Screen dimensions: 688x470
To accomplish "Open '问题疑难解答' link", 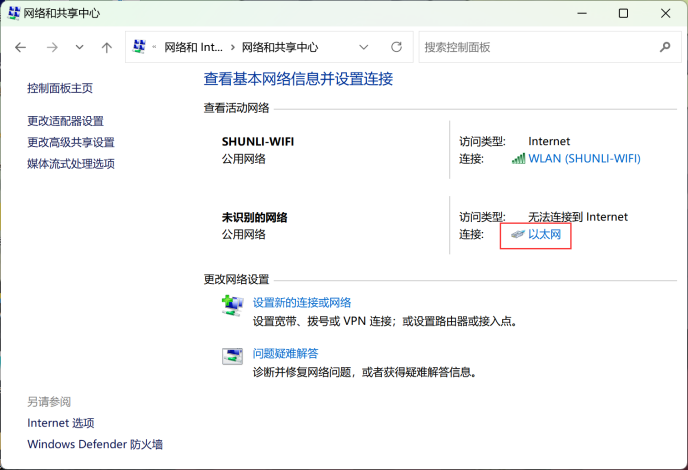I will click(285, 353).
